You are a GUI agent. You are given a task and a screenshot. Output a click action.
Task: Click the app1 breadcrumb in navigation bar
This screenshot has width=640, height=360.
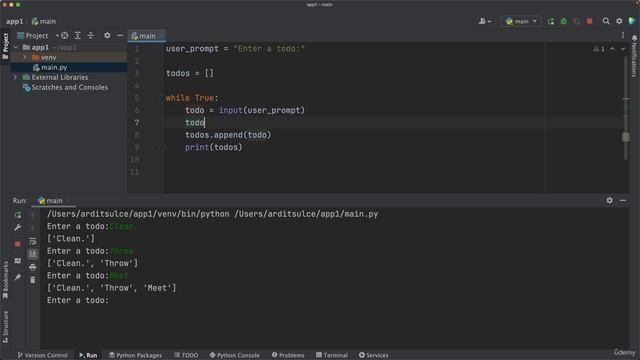point(15,21)
